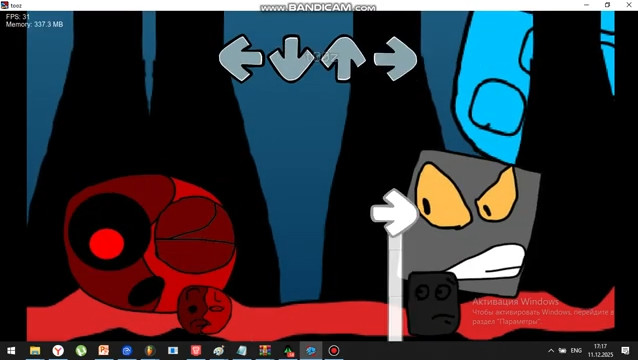The width and height of the screenshot is (638, 360).
Task: Open the red shield app in taskbar
Action: (x=196, y=350)
